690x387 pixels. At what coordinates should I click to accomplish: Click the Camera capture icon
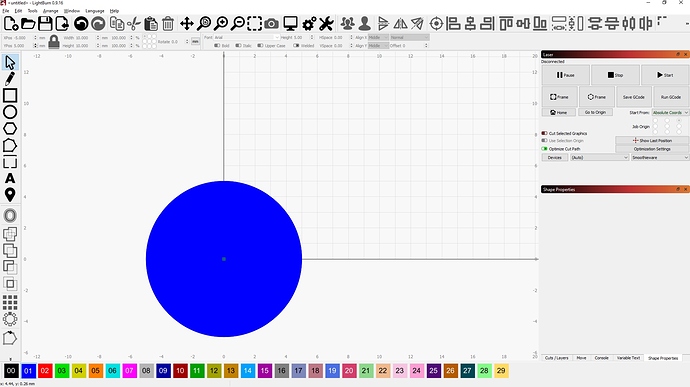[272, 24]
